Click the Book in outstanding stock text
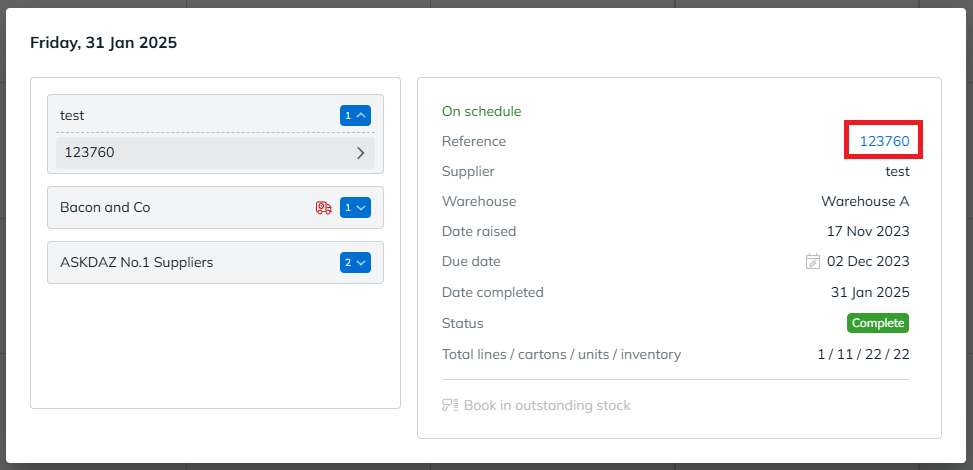Viewport: 973px width, 470px height. (x=547, y=406)
